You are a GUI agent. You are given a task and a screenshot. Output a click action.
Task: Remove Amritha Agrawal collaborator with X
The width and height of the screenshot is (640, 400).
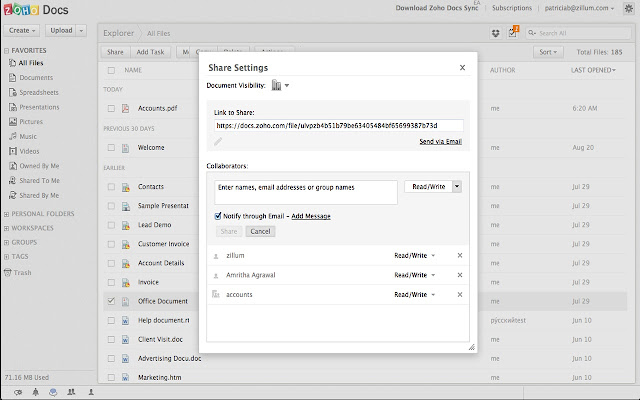coord(460,275)
